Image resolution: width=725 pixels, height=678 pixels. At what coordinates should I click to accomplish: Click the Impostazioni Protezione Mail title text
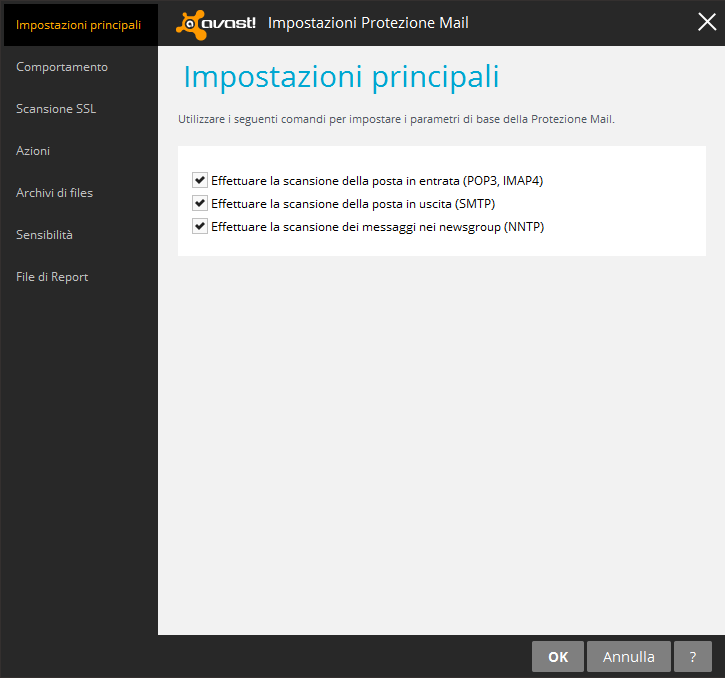[x=368, y=23]
